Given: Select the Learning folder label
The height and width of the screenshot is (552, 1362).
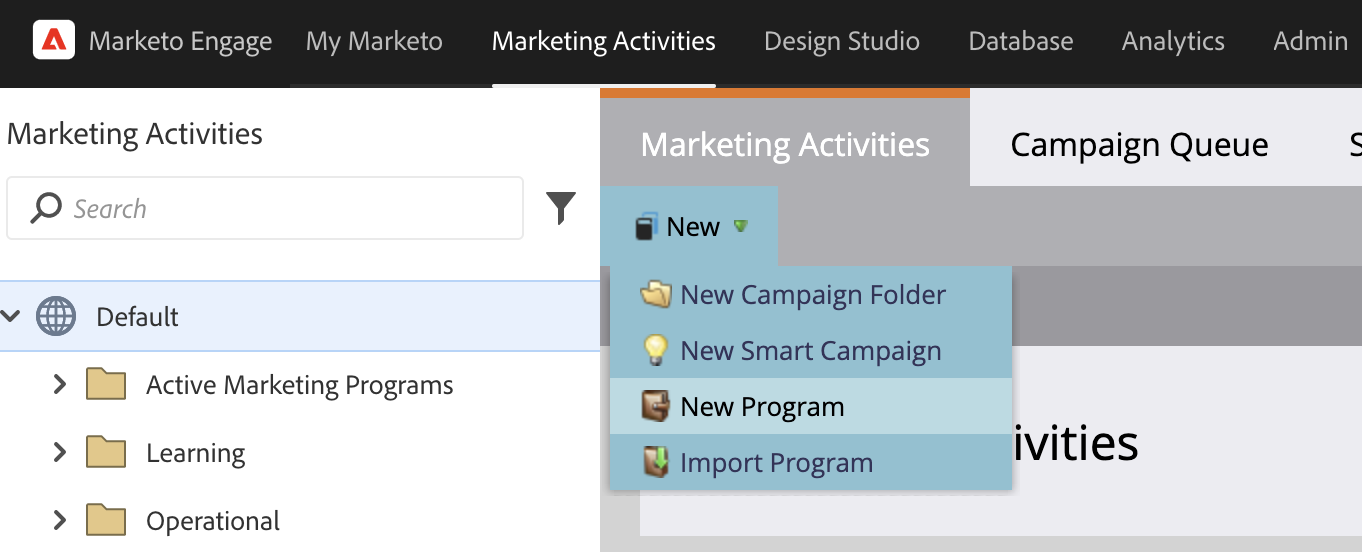Looking at the screenshot, I should tap(196, 453).
